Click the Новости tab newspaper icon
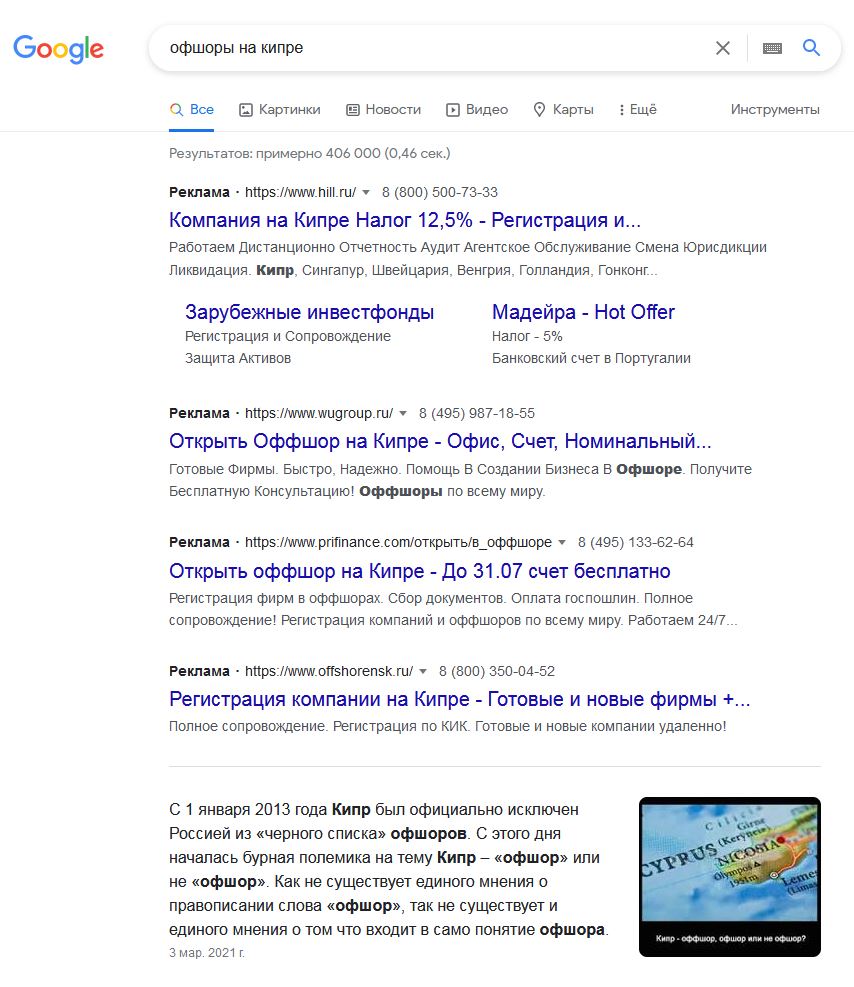Screen dimensions: 854x987 click(353, 110)
